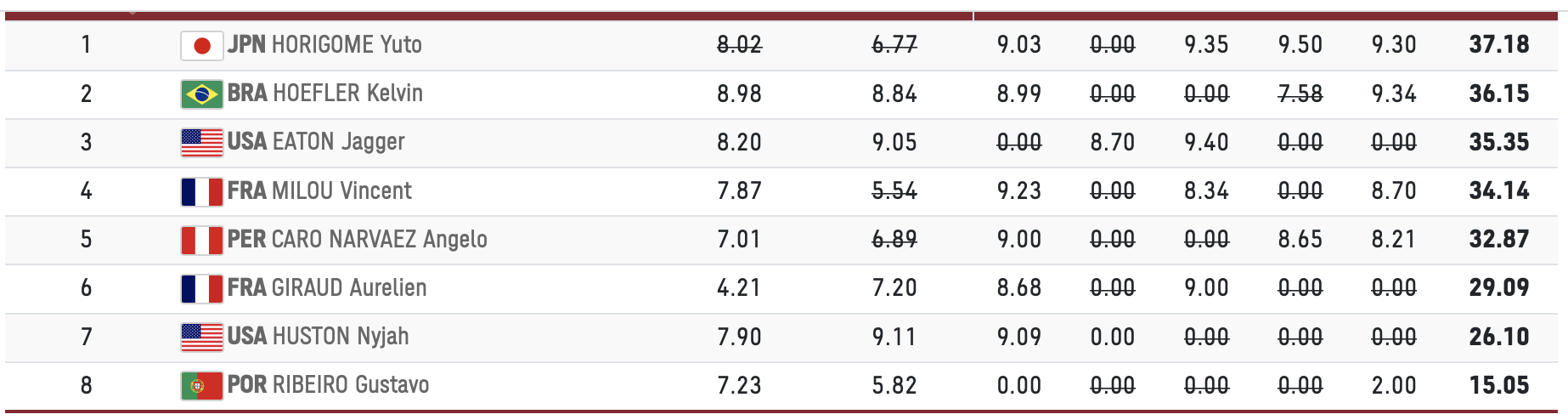The height and width of the screenshot is (420, 1568).
Task: Click the Peru flag icon
Action: tap(201, 240)
